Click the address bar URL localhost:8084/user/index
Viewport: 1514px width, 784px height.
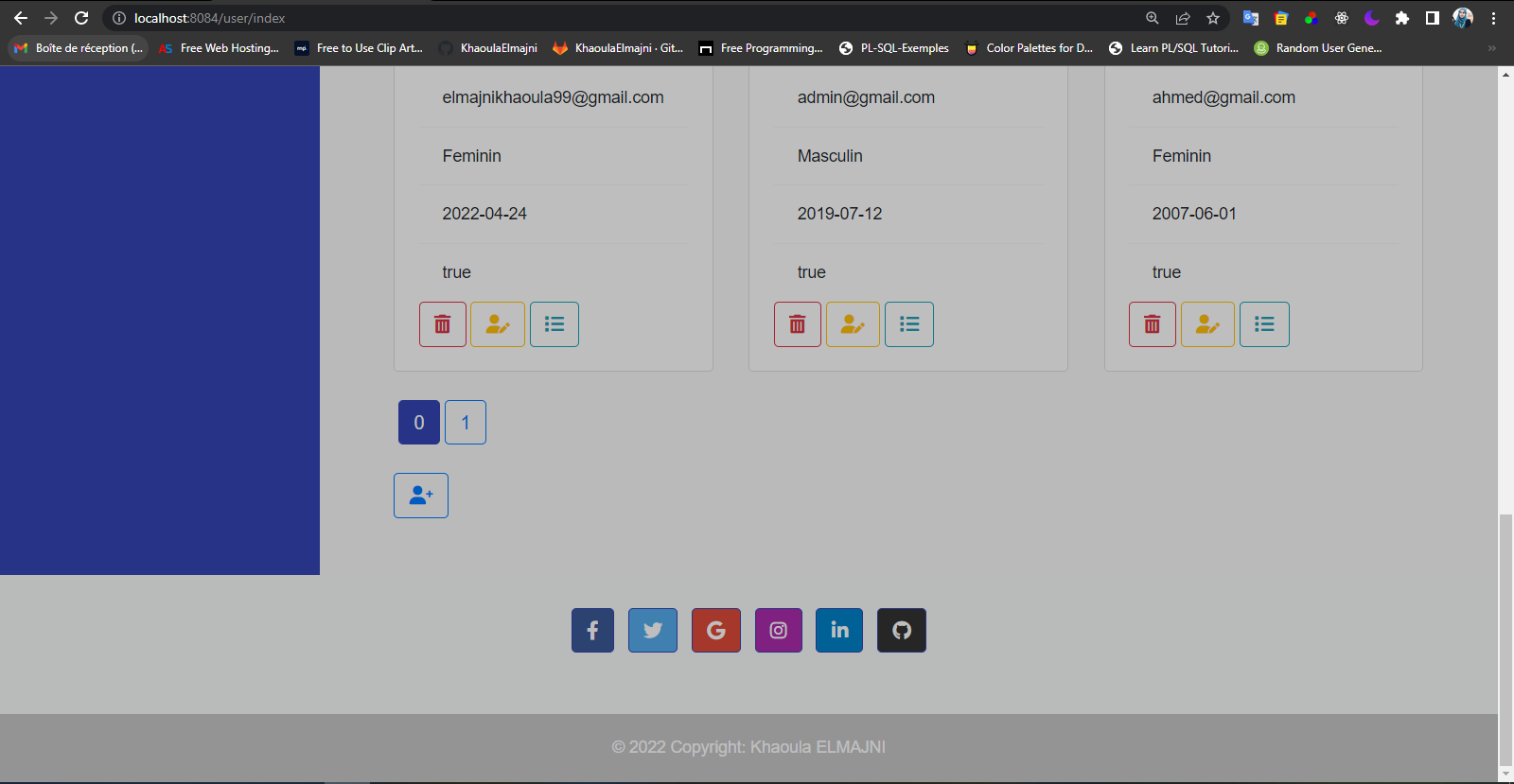[209, 18]
